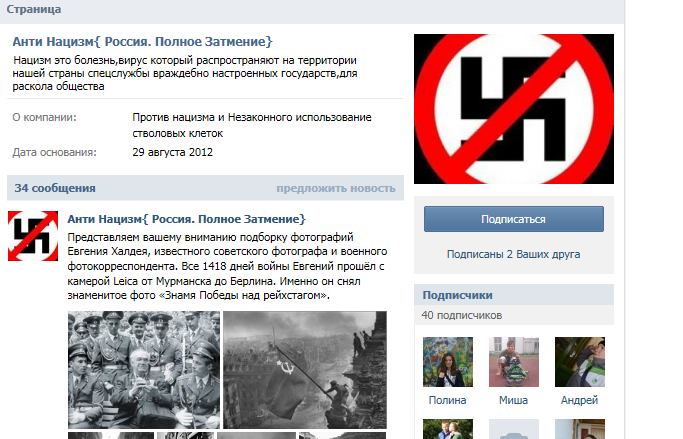This screenshot has width=683, height=439.
Task: Click the name Андрей under avatar
Action: click(x=579, y=400)
